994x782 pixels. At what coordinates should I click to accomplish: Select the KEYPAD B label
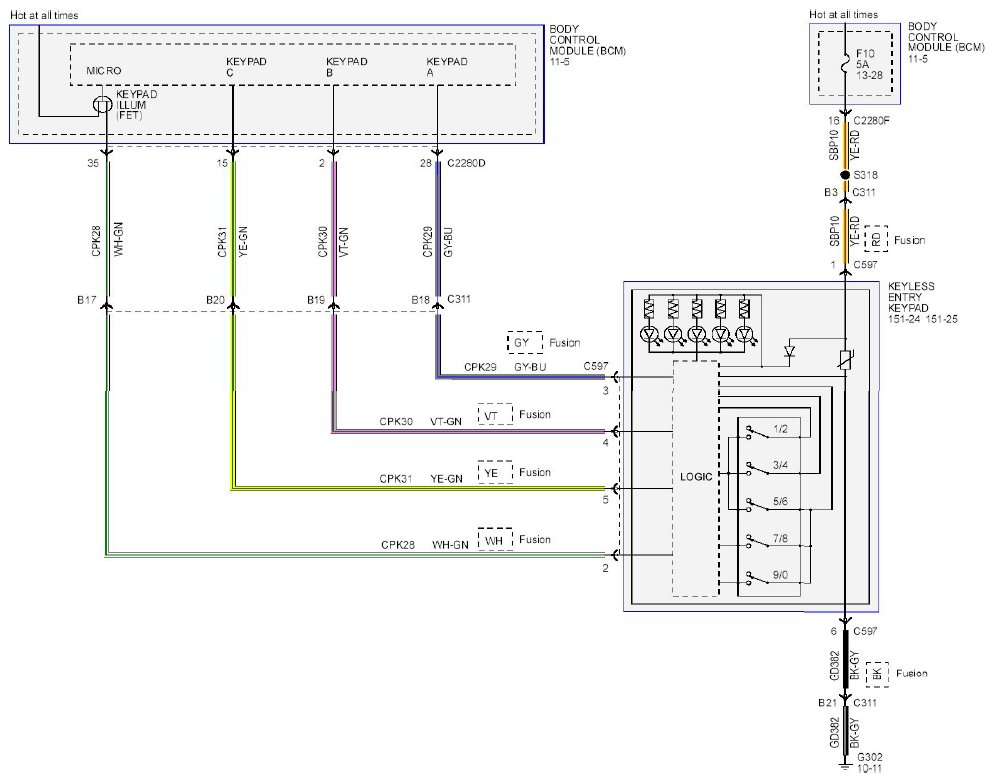tap(346, 67)
